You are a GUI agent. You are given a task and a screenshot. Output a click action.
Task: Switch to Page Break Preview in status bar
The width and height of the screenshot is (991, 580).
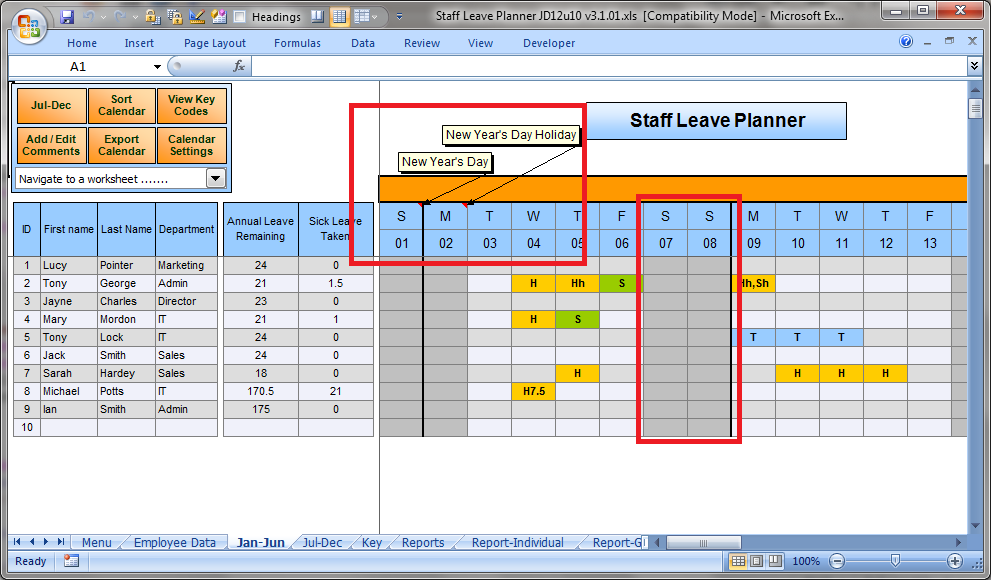(776, 561)
